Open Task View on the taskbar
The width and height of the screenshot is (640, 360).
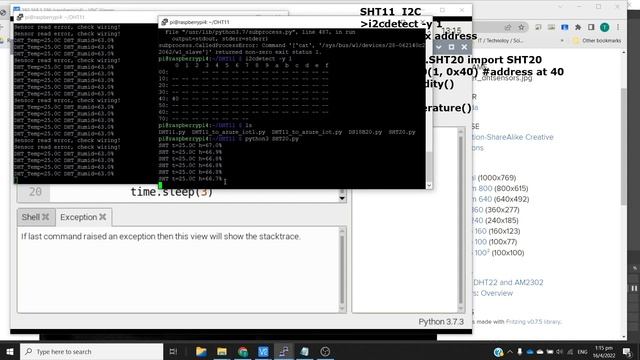(x=173, y=351)
